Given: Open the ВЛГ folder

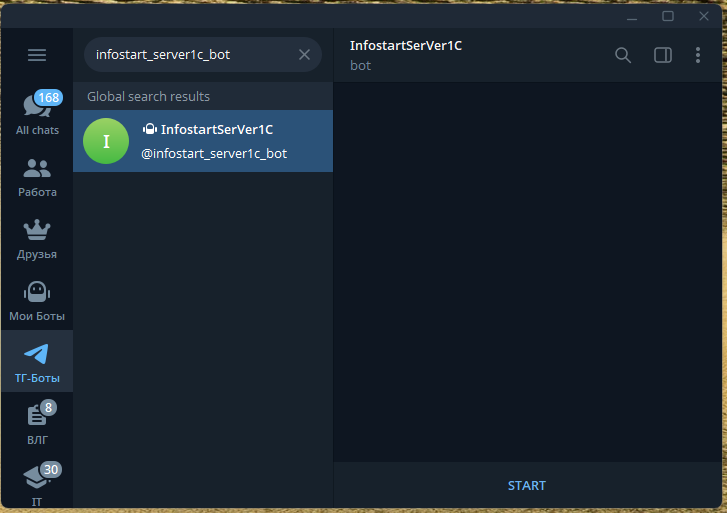Looking at the screenshot, I should pos(37,423).
